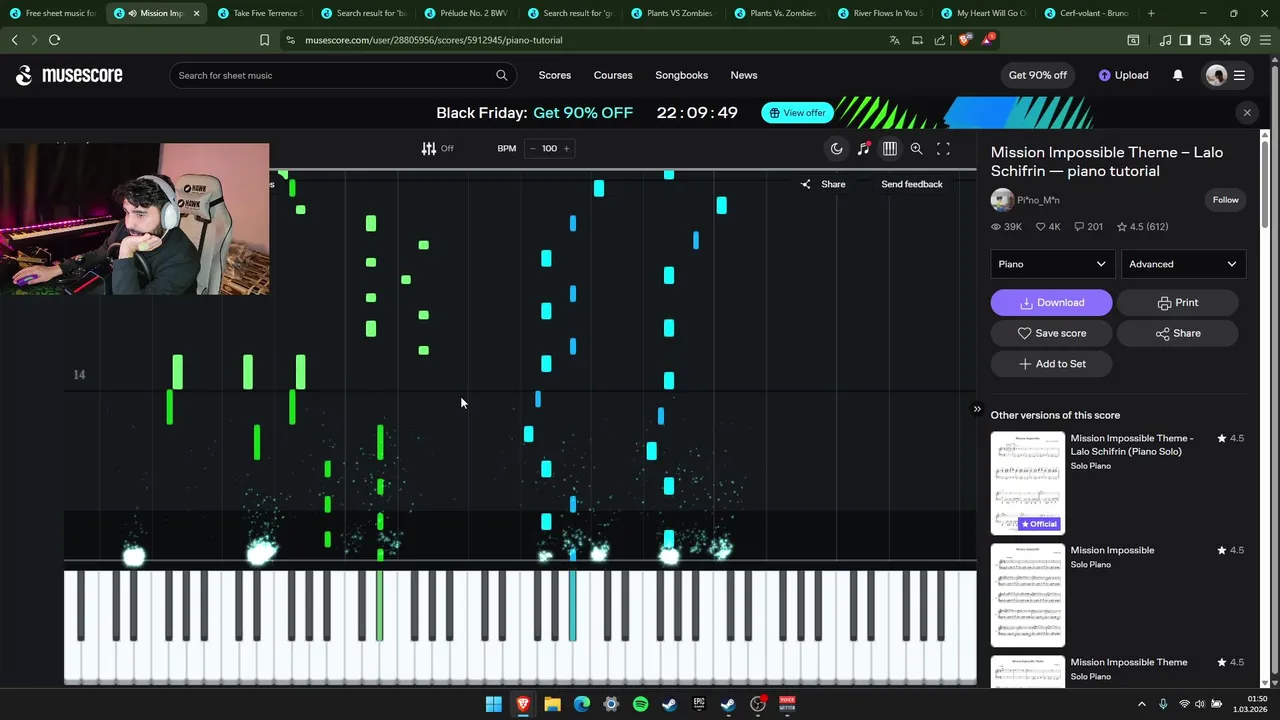The height and width of the screenshot is (720, 1280).
Task: Open the profile avatar menu
Action: click(1225, 75)
